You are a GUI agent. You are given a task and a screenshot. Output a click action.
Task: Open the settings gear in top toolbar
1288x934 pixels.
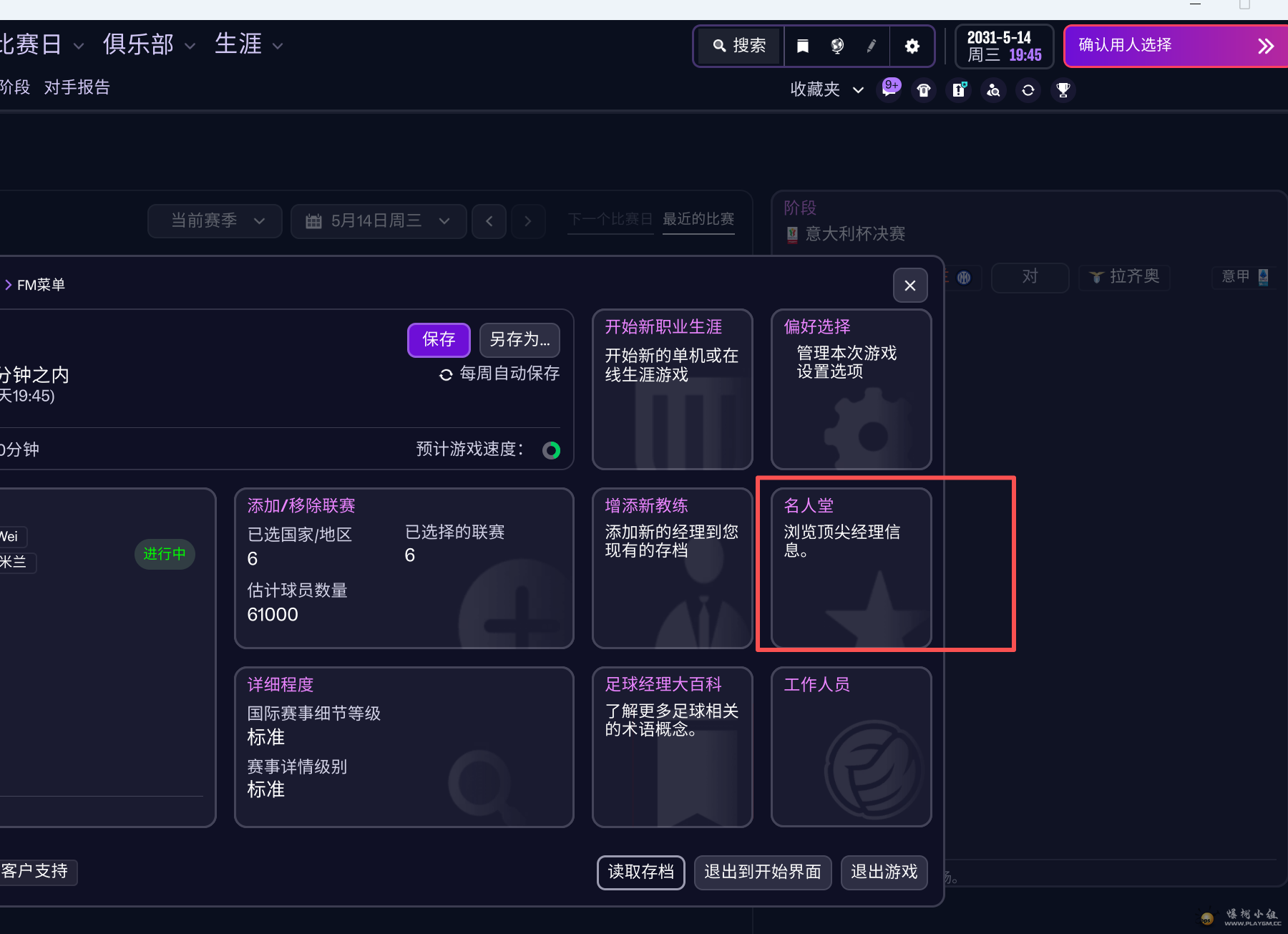[x=912, y=46]
